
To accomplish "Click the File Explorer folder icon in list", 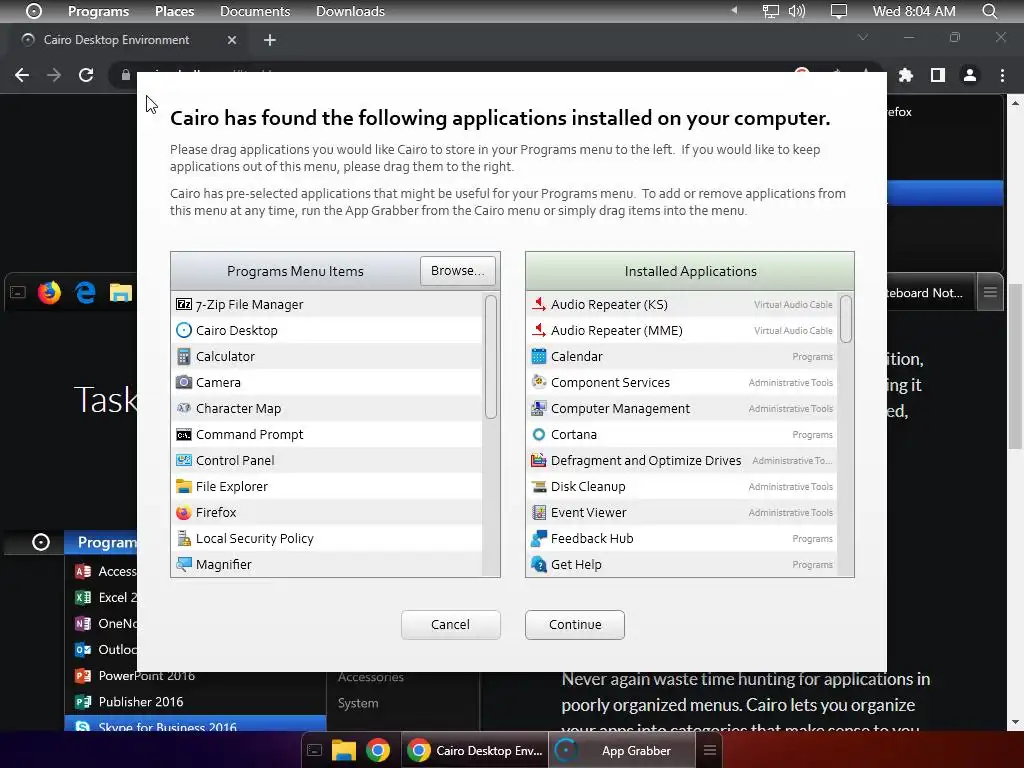I will coord(184,487).
